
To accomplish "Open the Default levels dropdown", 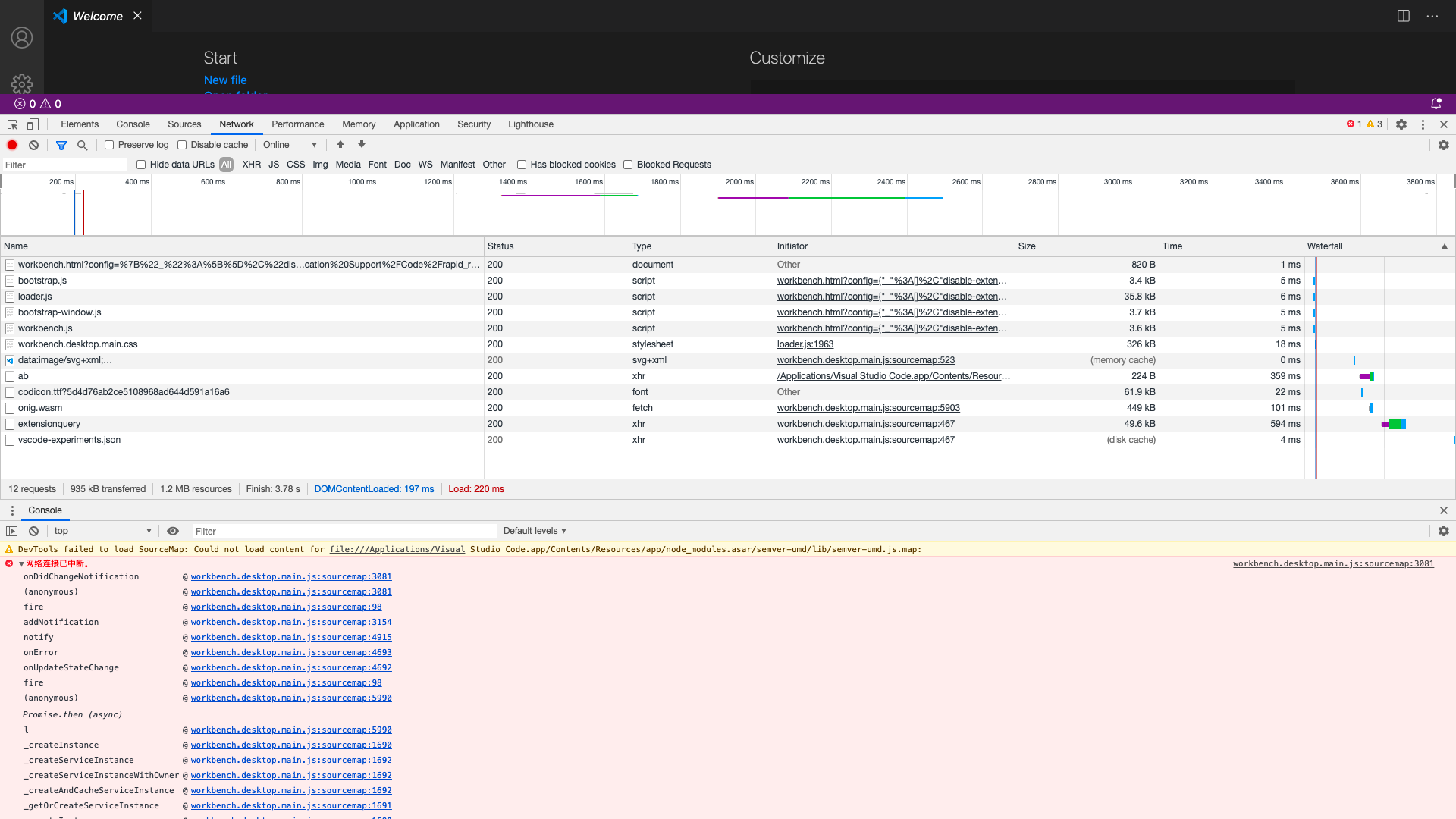I will tap(535, 531).
